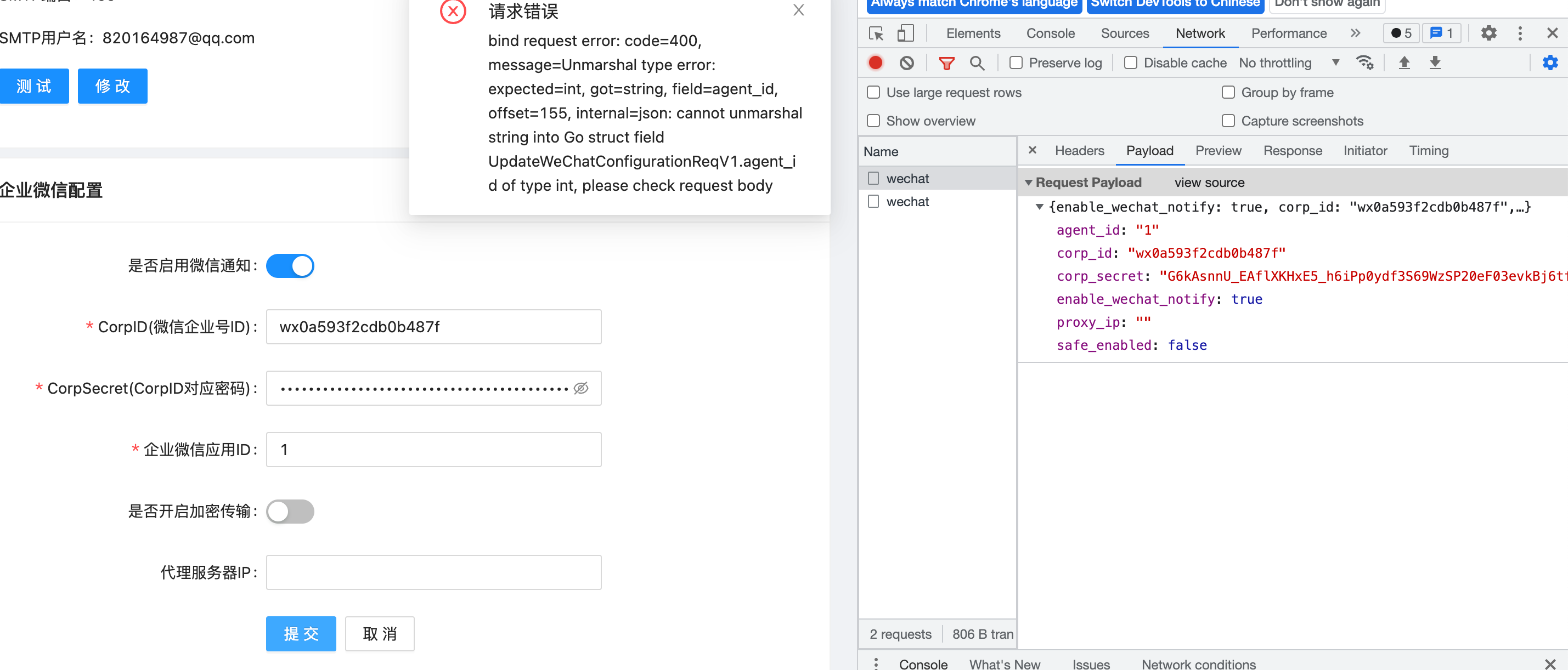
Task: Collapse the Request Payload section
Action: (x=1030, y=182)
